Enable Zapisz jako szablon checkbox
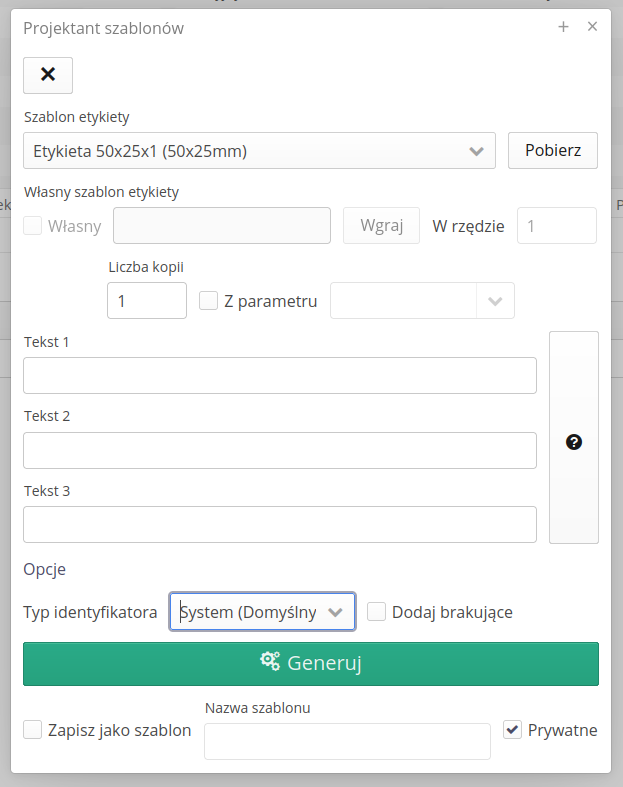The height and width of the screenshot is (787, 623). 33,730
